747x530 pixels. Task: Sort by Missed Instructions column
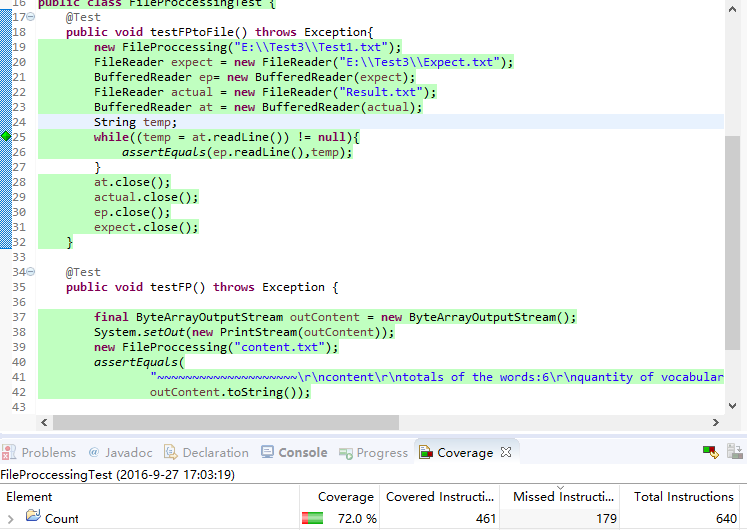(559, 497)
